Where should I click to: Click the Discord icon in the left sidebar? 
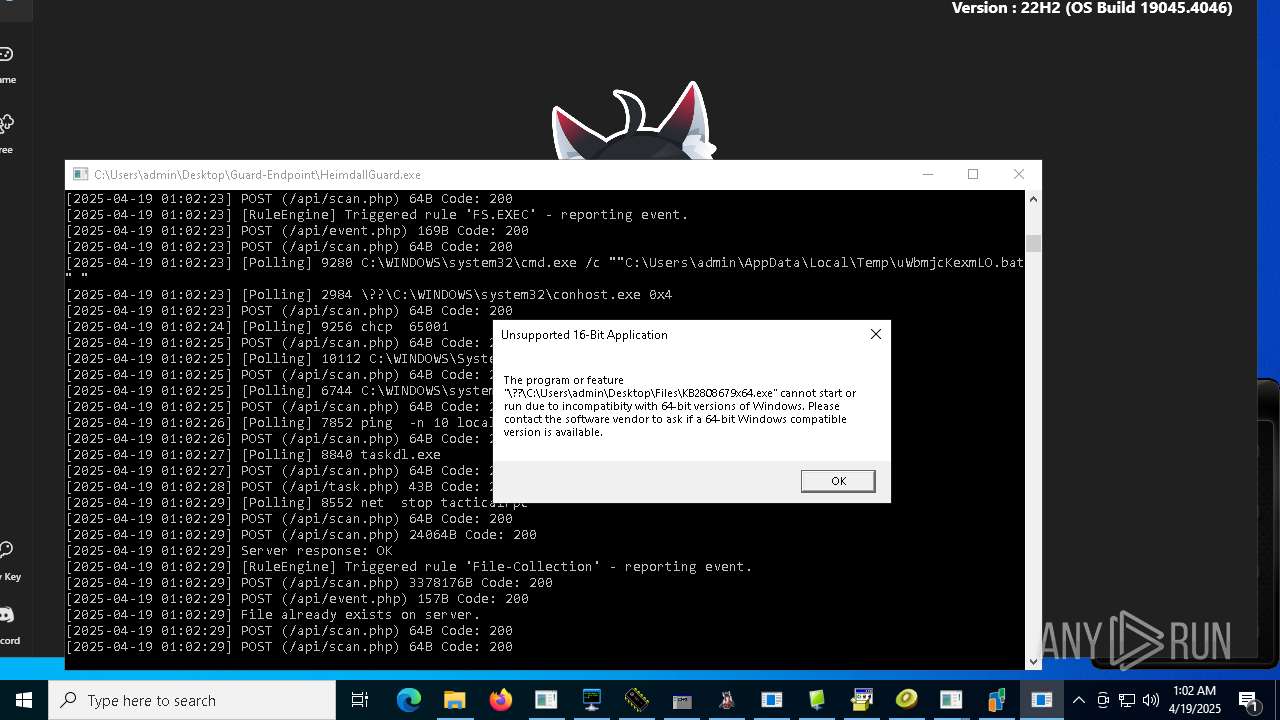6,614
